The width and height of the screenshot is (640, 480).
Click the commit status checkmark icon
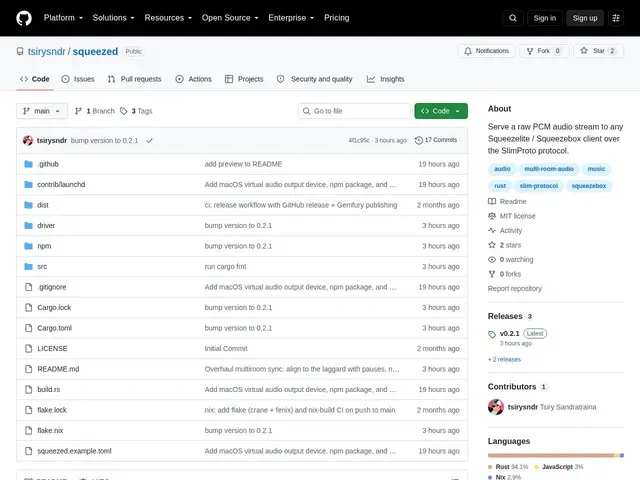tap(149, 140)
